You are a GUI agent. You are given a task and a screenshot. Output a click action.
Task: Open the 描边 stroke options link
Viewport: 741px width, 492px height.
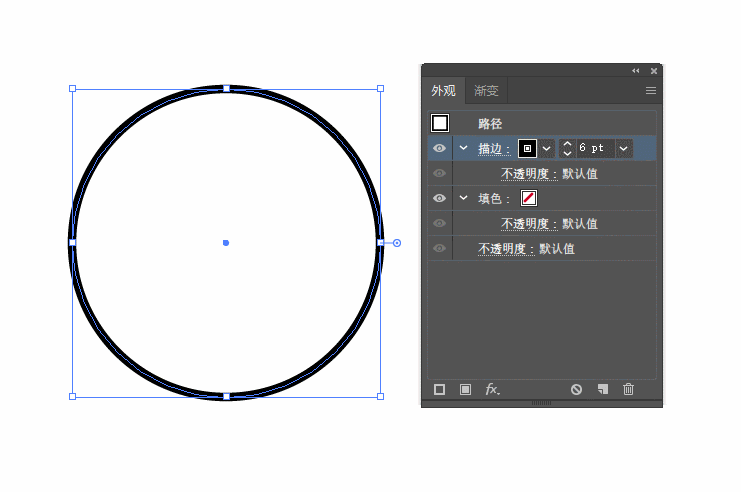click(x=494, y=149)
